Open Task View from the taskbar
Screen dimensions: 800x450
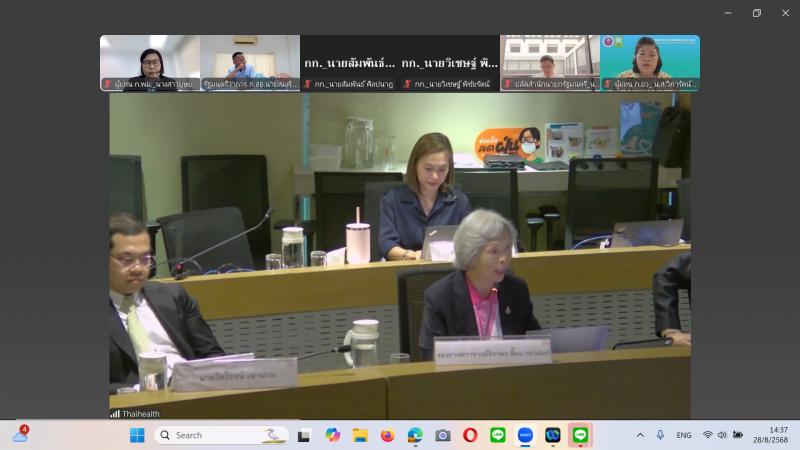[x=305, y=435]
